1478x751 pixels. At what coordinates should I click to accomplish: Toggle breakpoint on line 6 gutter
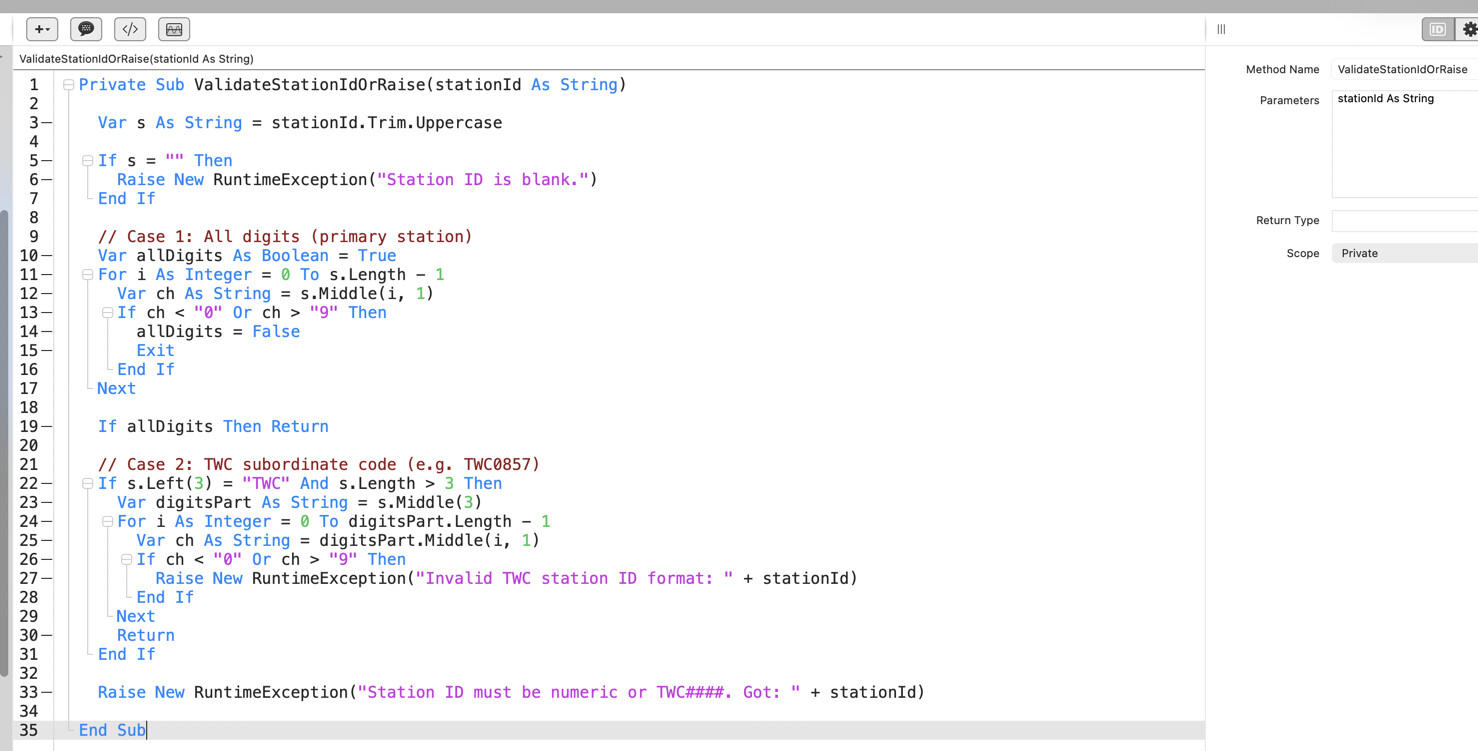click(x=47, y=180)
